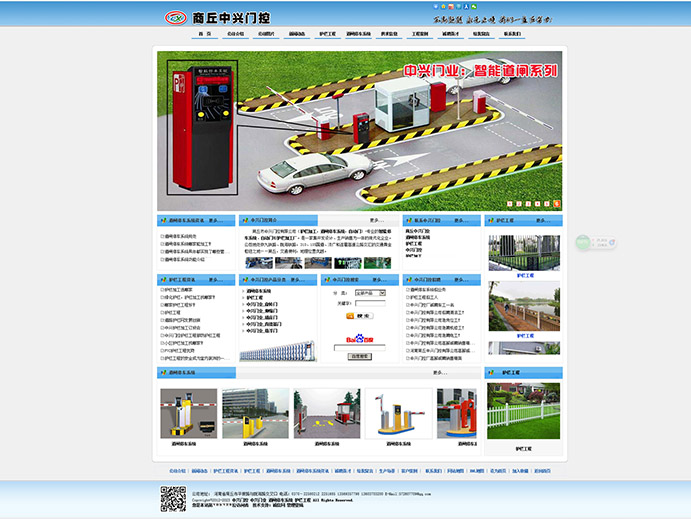Click 更多 in the 道闸停车系统百科 section header

215,220
